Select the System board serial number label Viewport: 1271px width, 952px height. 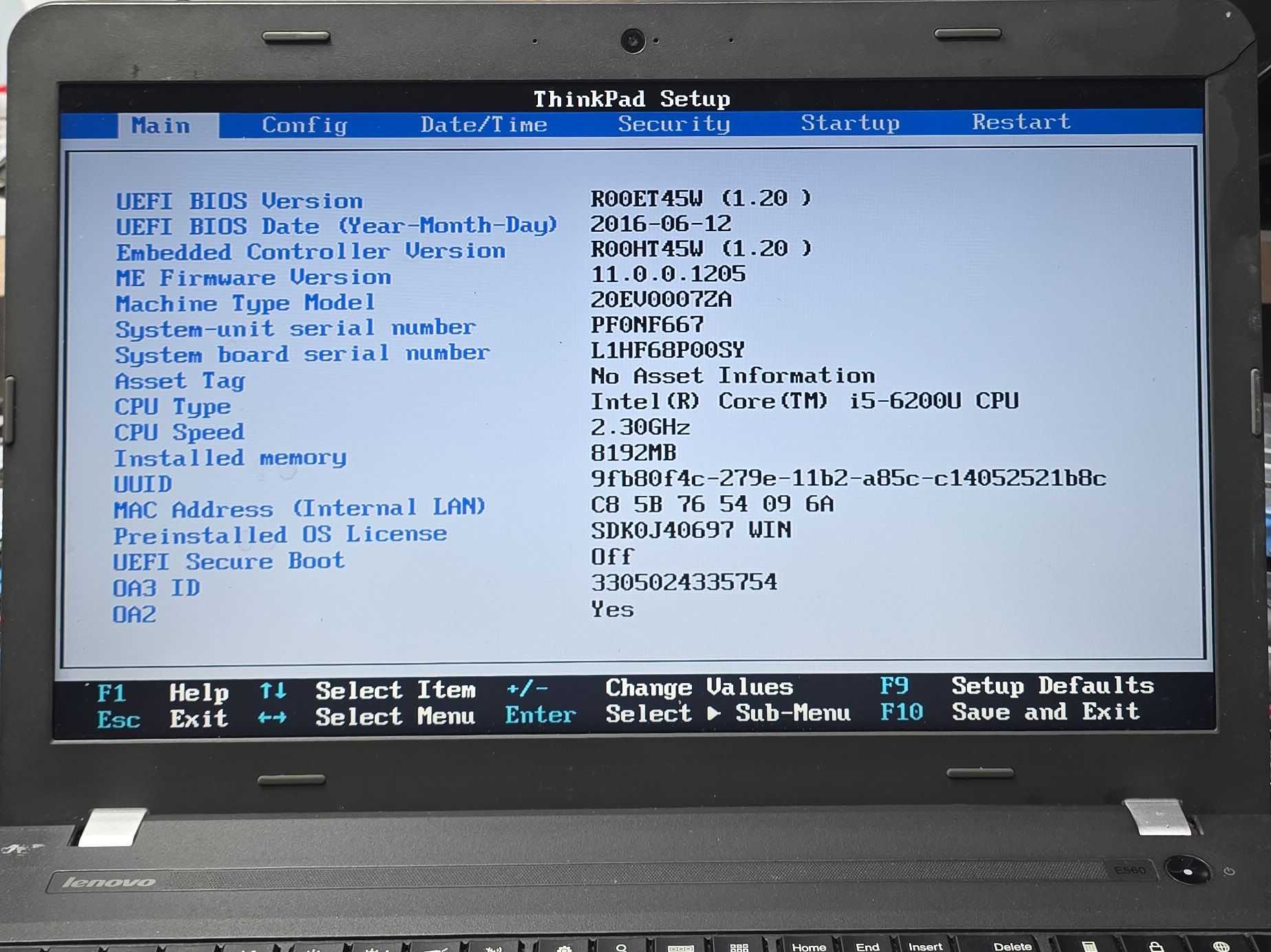tap(302, 354)
